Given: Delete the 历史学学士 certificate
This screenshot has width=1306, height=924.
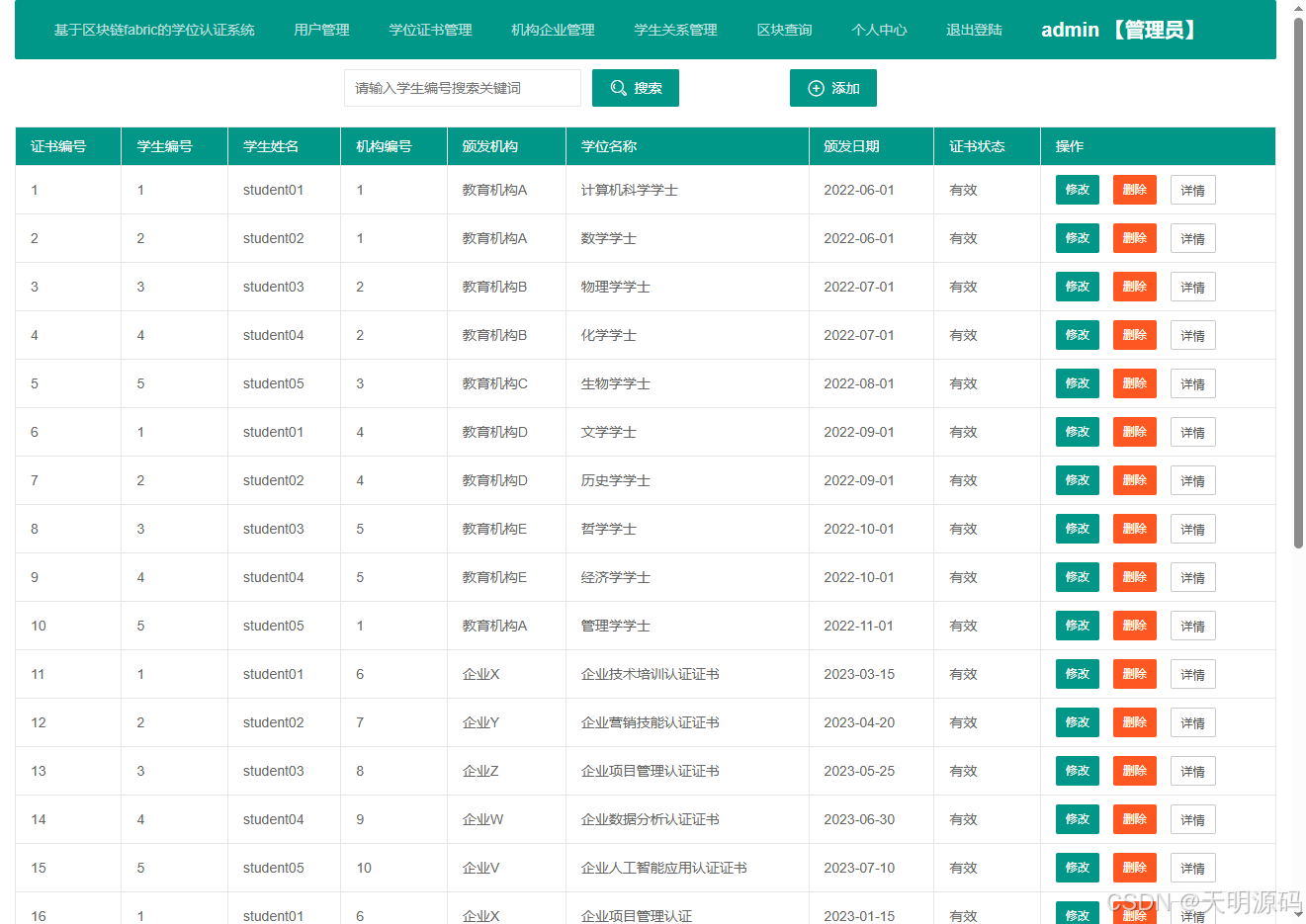Looking at the screenshot, I should [1135, 480].
